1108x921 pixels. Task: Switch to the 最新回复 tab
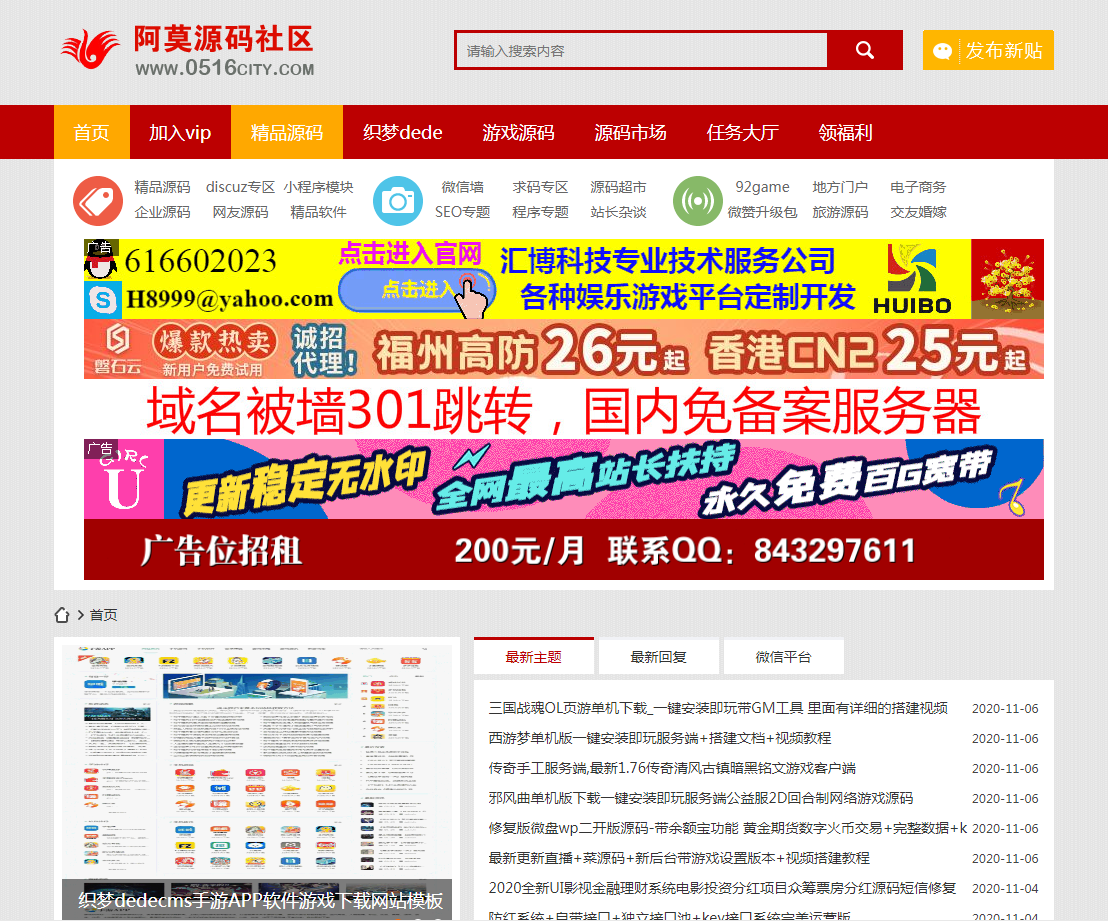pyautogui.click(x=658, y=657)
